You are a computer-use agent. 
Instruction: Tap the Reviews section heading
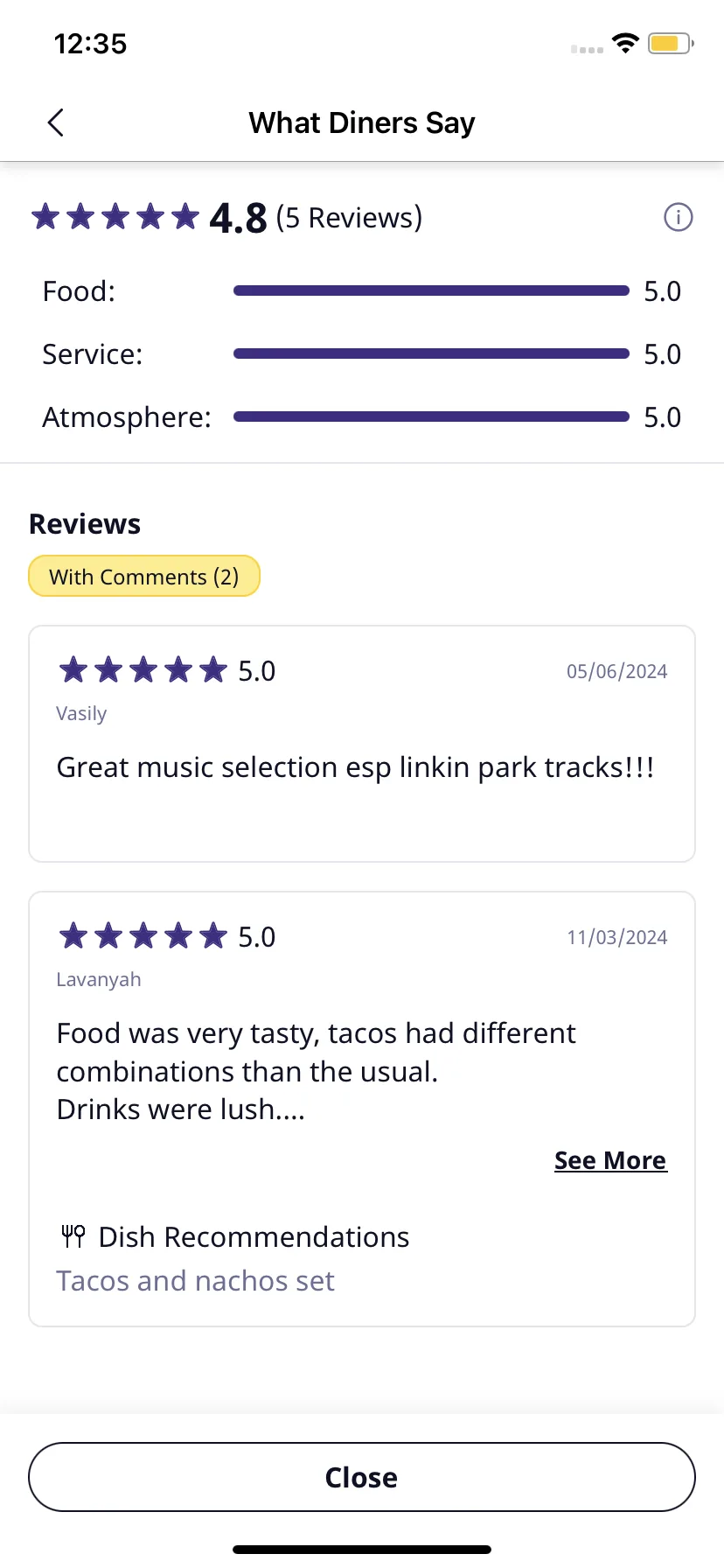(x=85, y=524)
